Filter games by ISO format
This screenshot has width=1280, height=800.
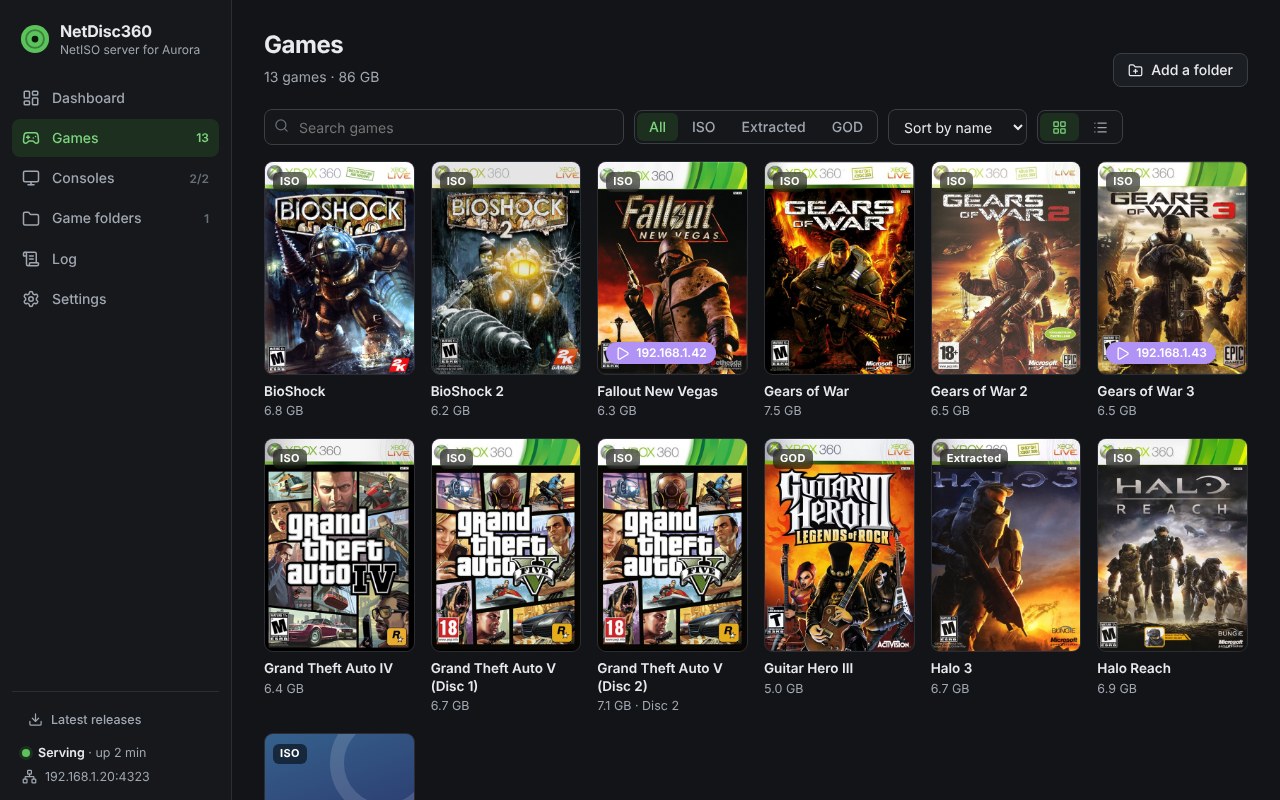click(704, 127)
